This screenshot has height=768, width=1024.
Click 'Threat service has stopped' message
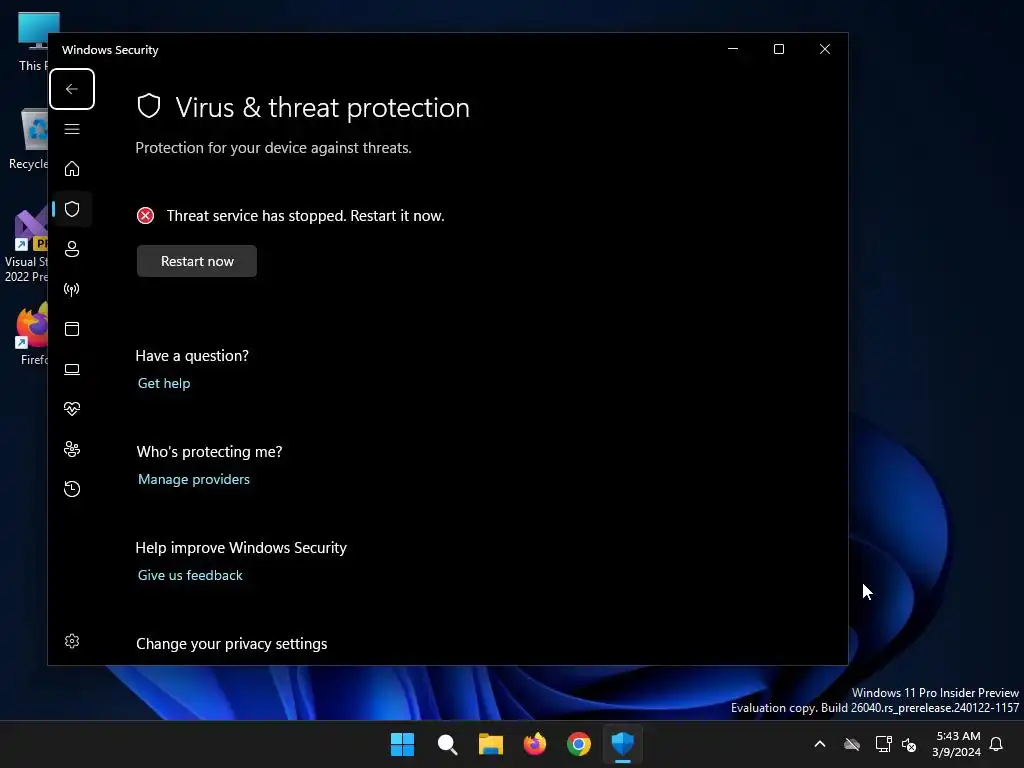tap(306, 216)
